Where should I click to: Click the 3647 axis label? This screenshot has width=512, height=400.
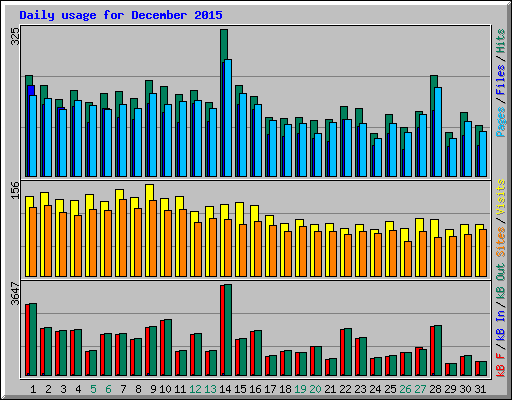15,293
